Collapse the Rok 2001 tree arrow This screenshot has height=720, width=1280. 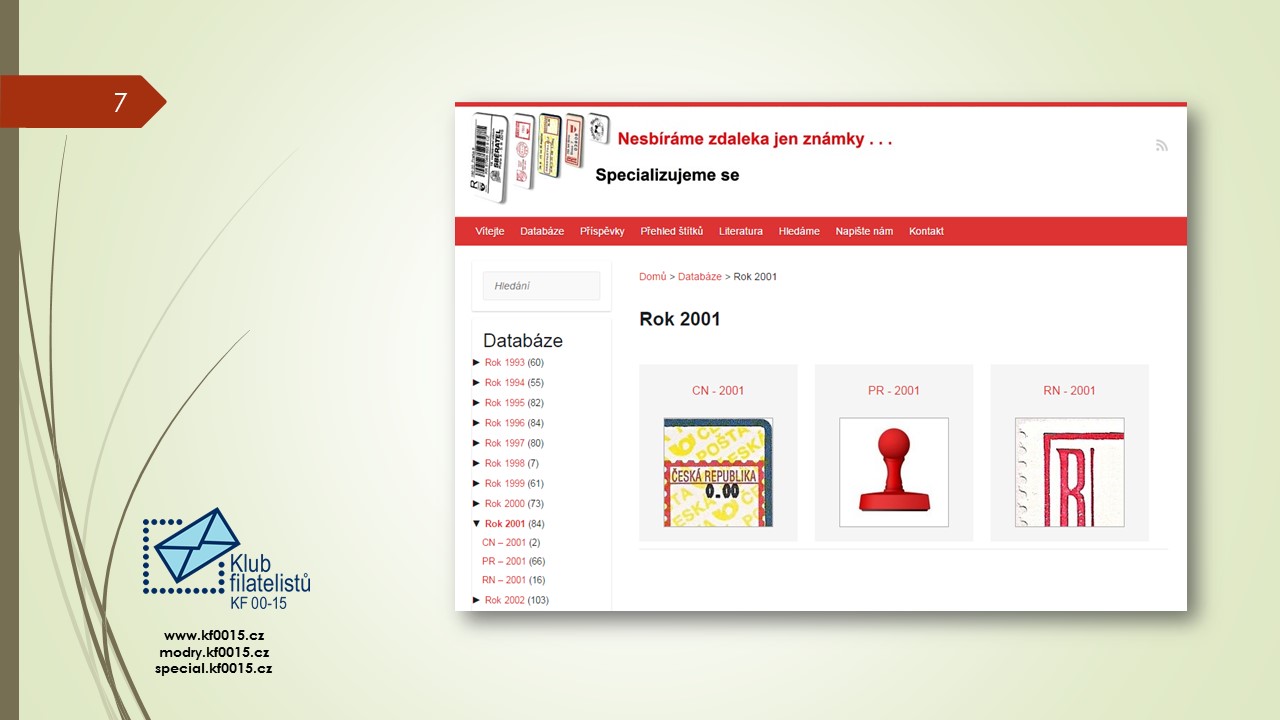[477, 524]
